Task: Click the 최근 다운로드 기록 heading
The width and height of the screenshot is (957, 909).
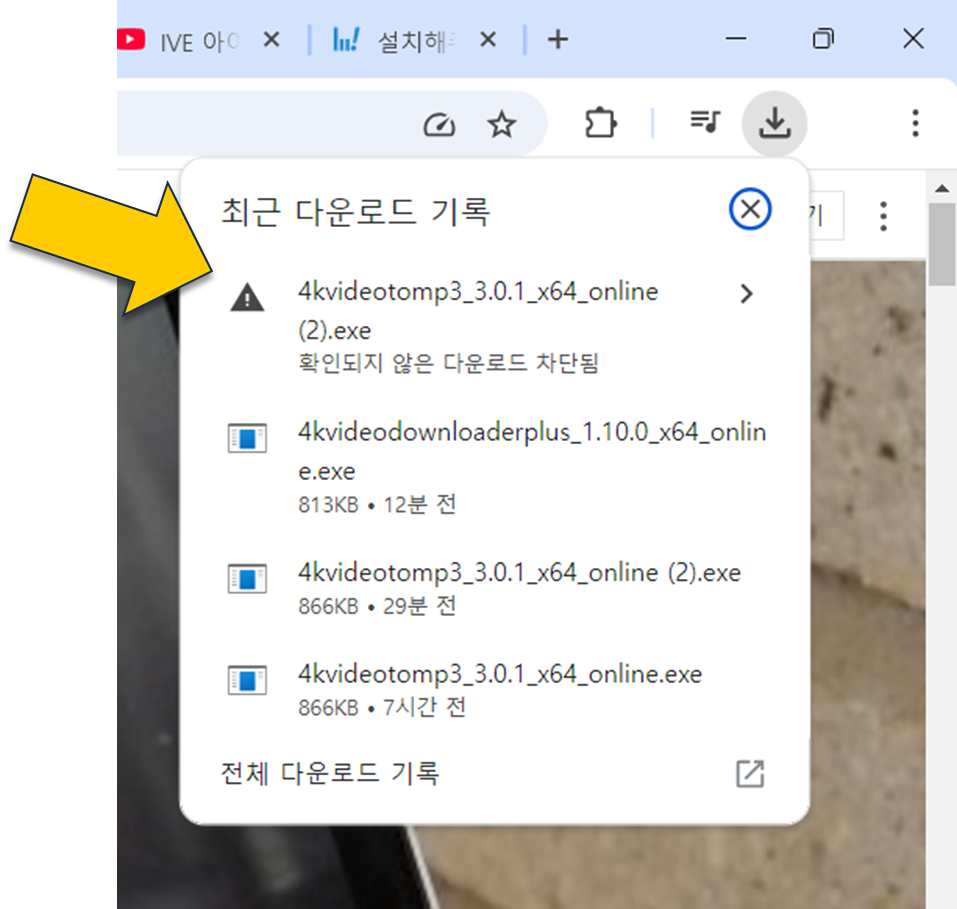Action: click(355, 212)
